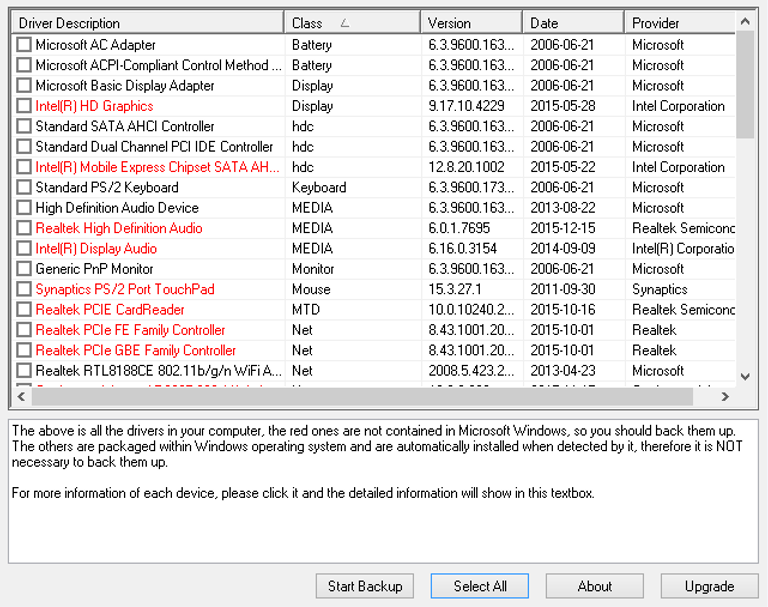Click the date 2011-09-30 cell
This screenshot has width=768, height=607.
pyautogui.click(x=563, y=289)
